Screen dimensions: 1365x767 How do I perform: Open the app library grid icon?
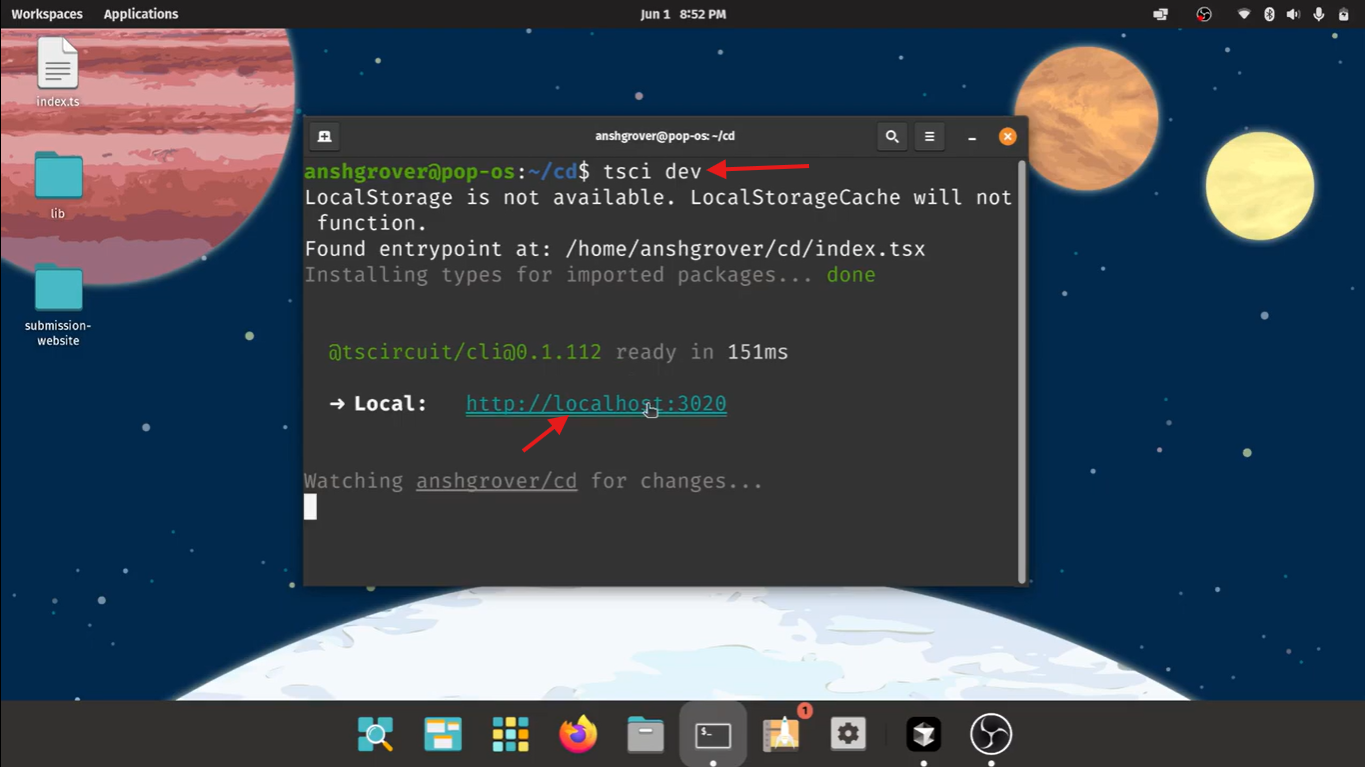click(x=510, y=735)
